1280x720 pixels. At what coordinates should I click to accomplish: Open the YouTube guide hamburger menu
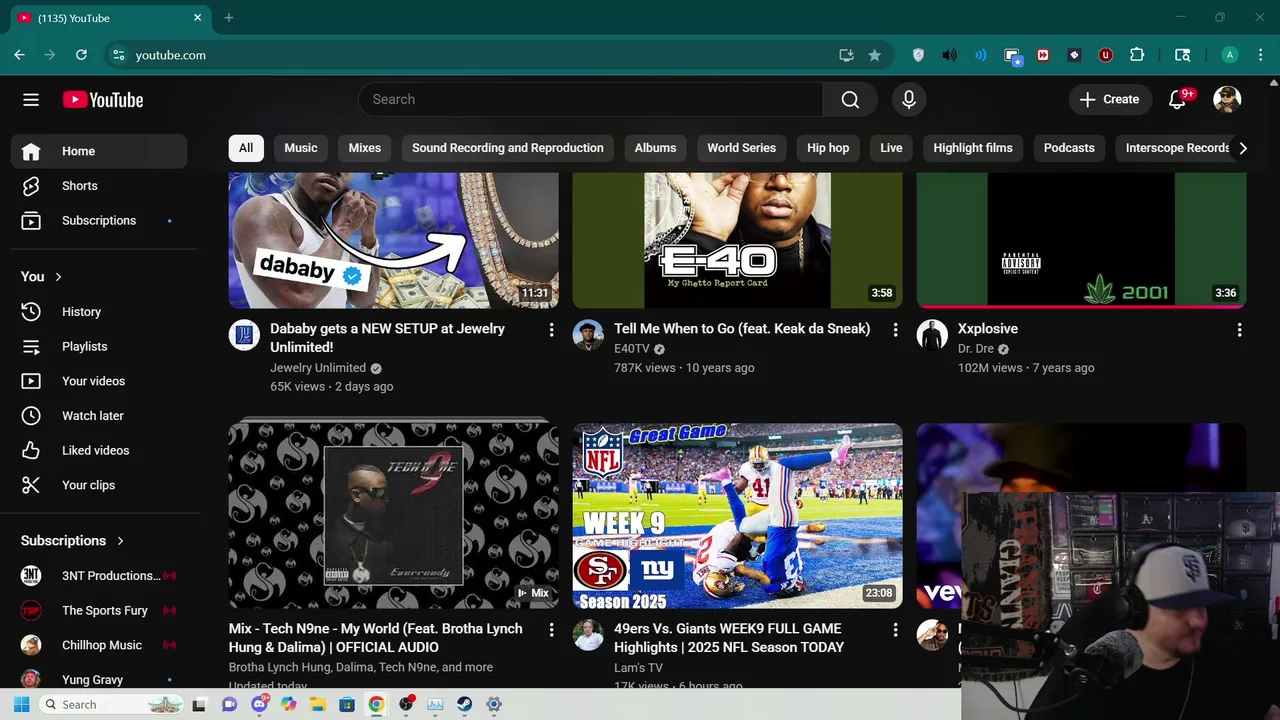coord(31,99)
